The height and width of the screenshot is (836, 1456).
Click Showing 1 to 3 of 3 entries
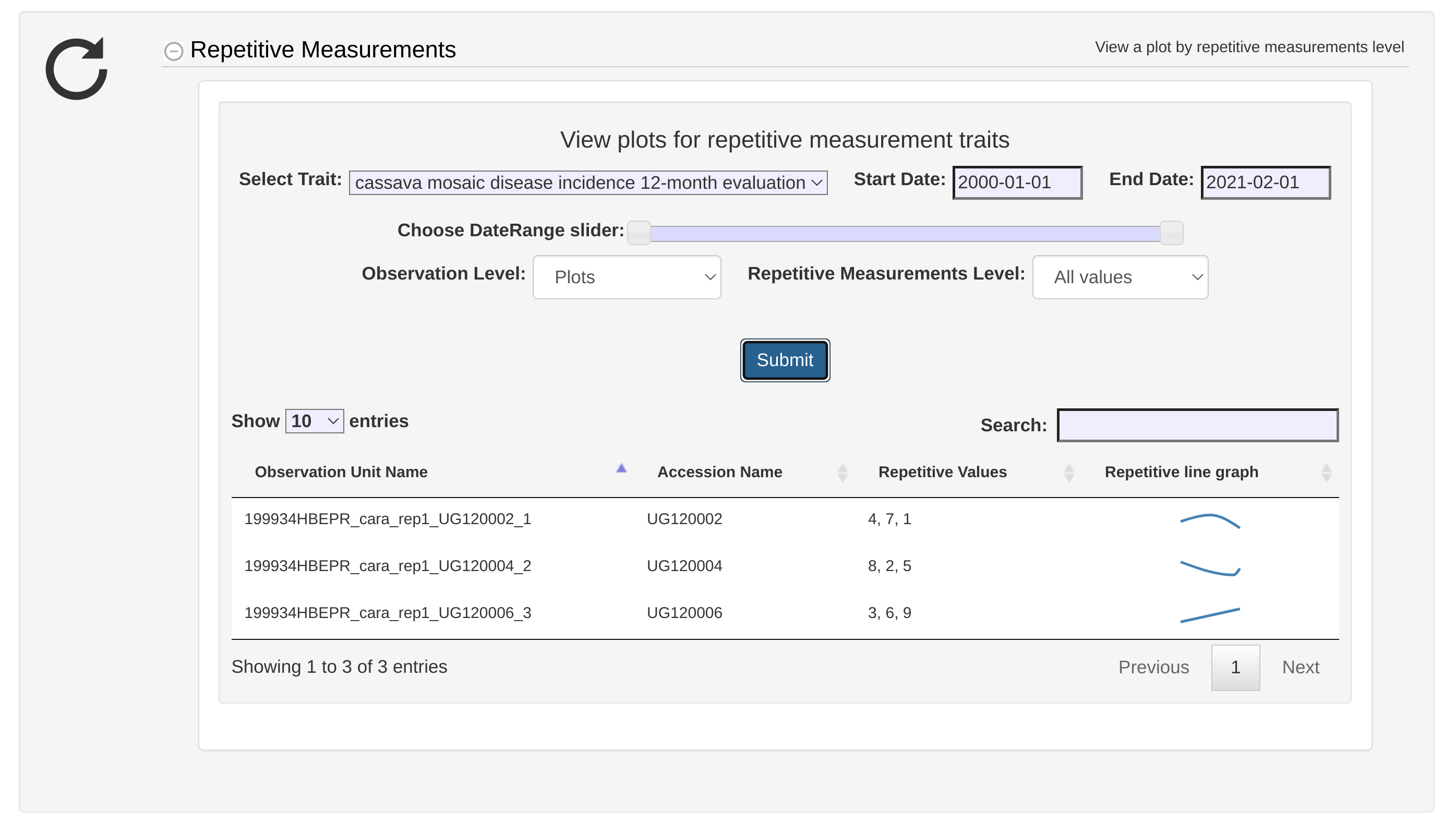[339, 667]
